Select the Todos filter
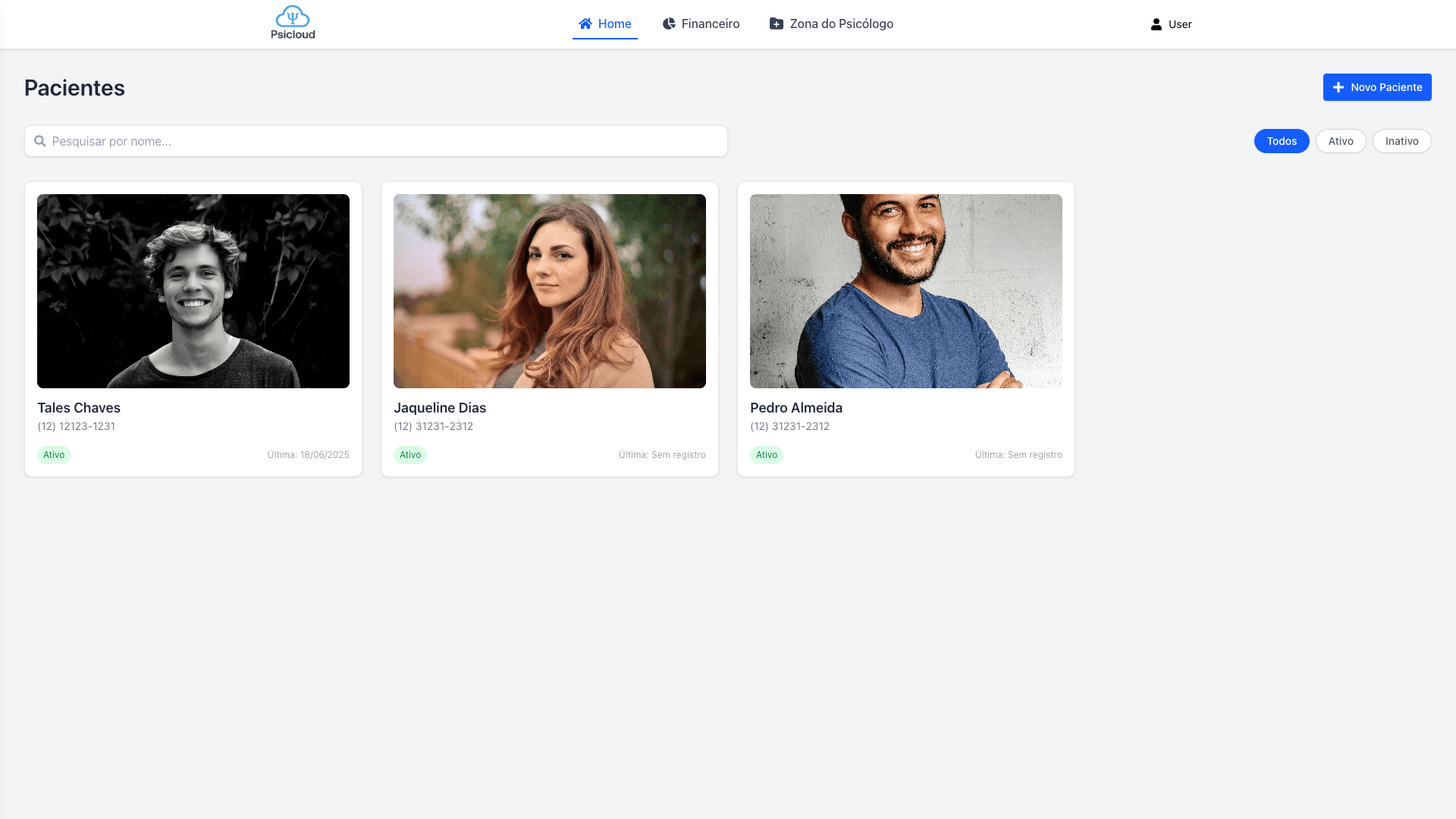The image size is (1456, 819). pyautogui.click(x=1281, y=141)
